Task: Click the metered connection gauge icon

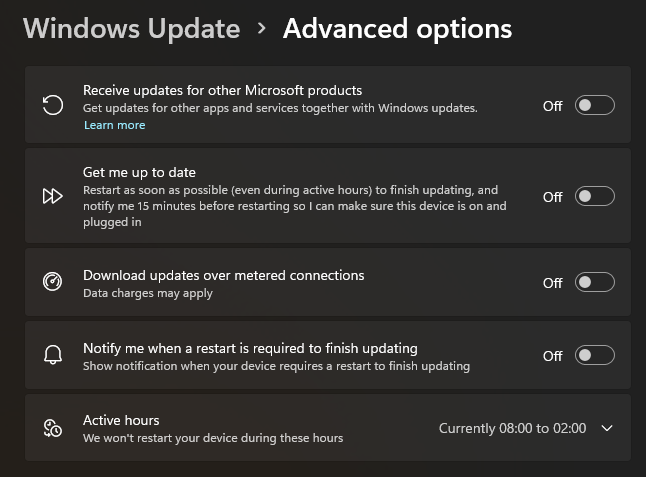Action: pos(53,282)
